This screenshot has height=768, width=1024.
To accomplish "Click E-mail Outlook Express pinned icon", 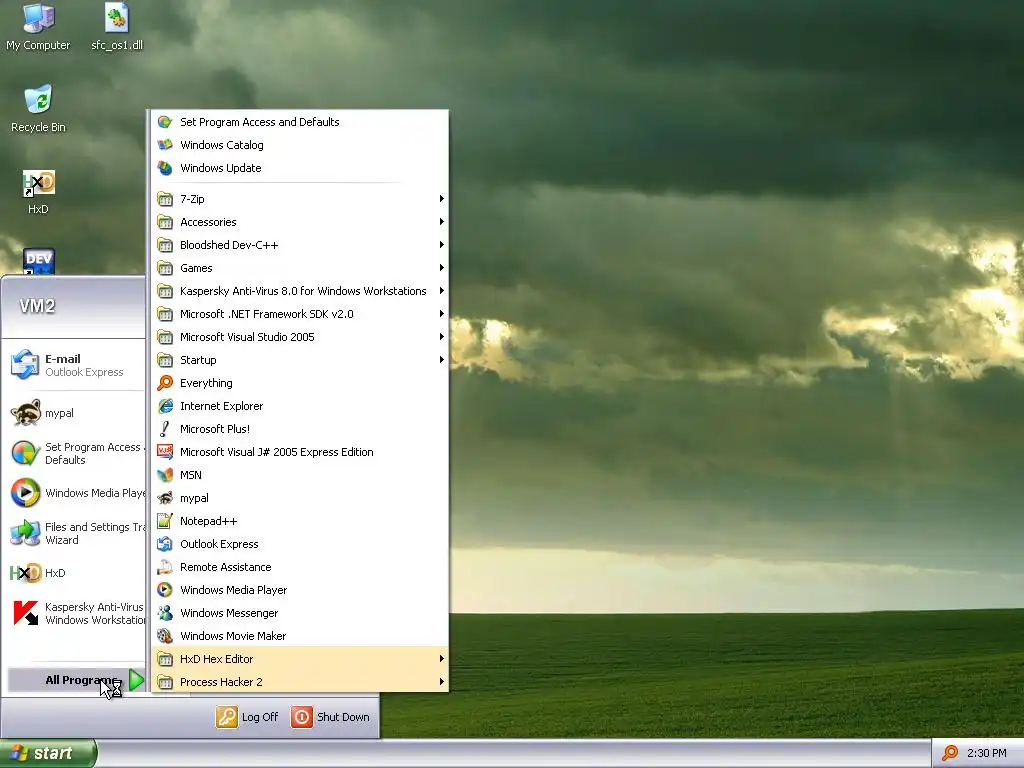I will coord(25,364).
